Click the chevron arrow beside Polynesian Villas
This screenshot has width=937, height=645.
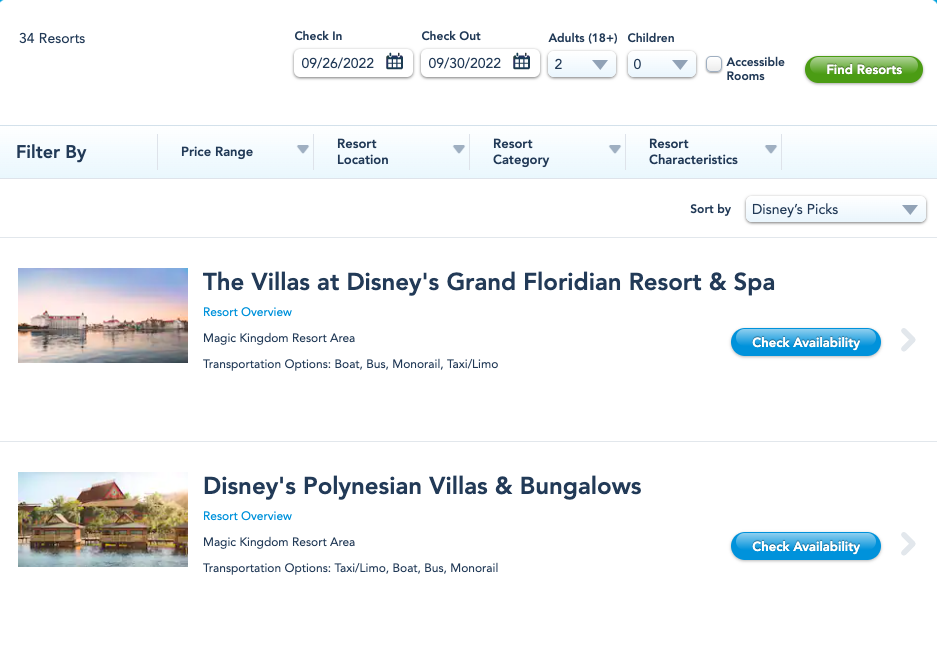coord(908,544)
